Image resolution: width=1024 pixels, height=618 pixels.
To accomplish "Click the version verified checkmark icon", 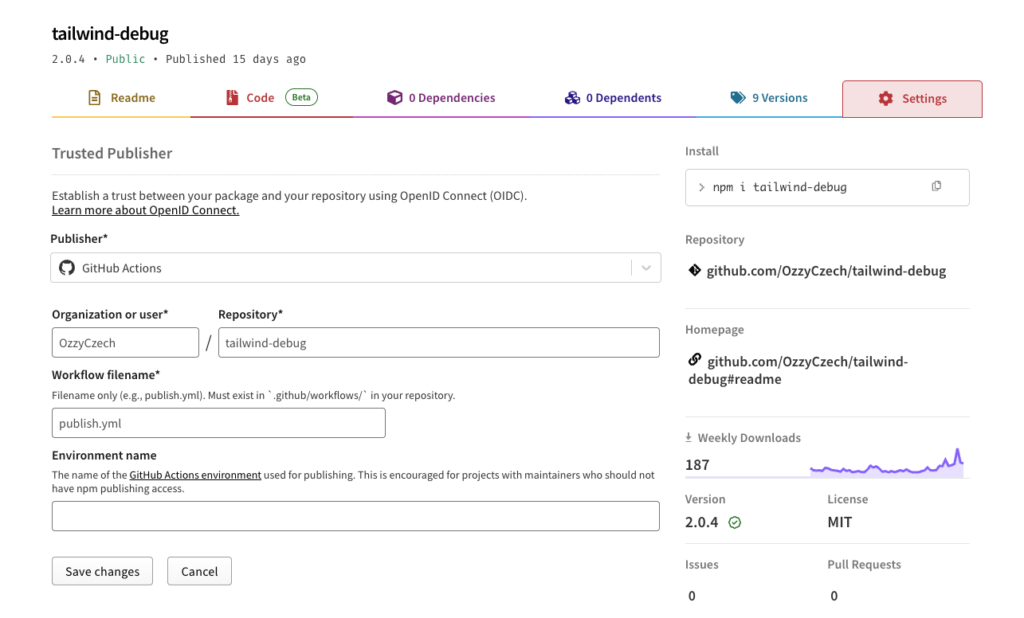I will click(x=735, y=522).
